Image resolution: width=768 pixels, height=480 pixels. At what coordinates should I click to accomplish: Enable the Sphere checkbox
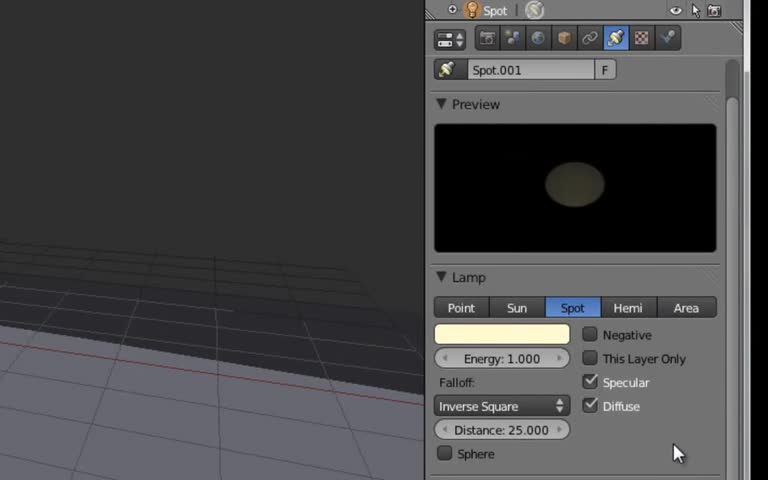tap(444, 453)
